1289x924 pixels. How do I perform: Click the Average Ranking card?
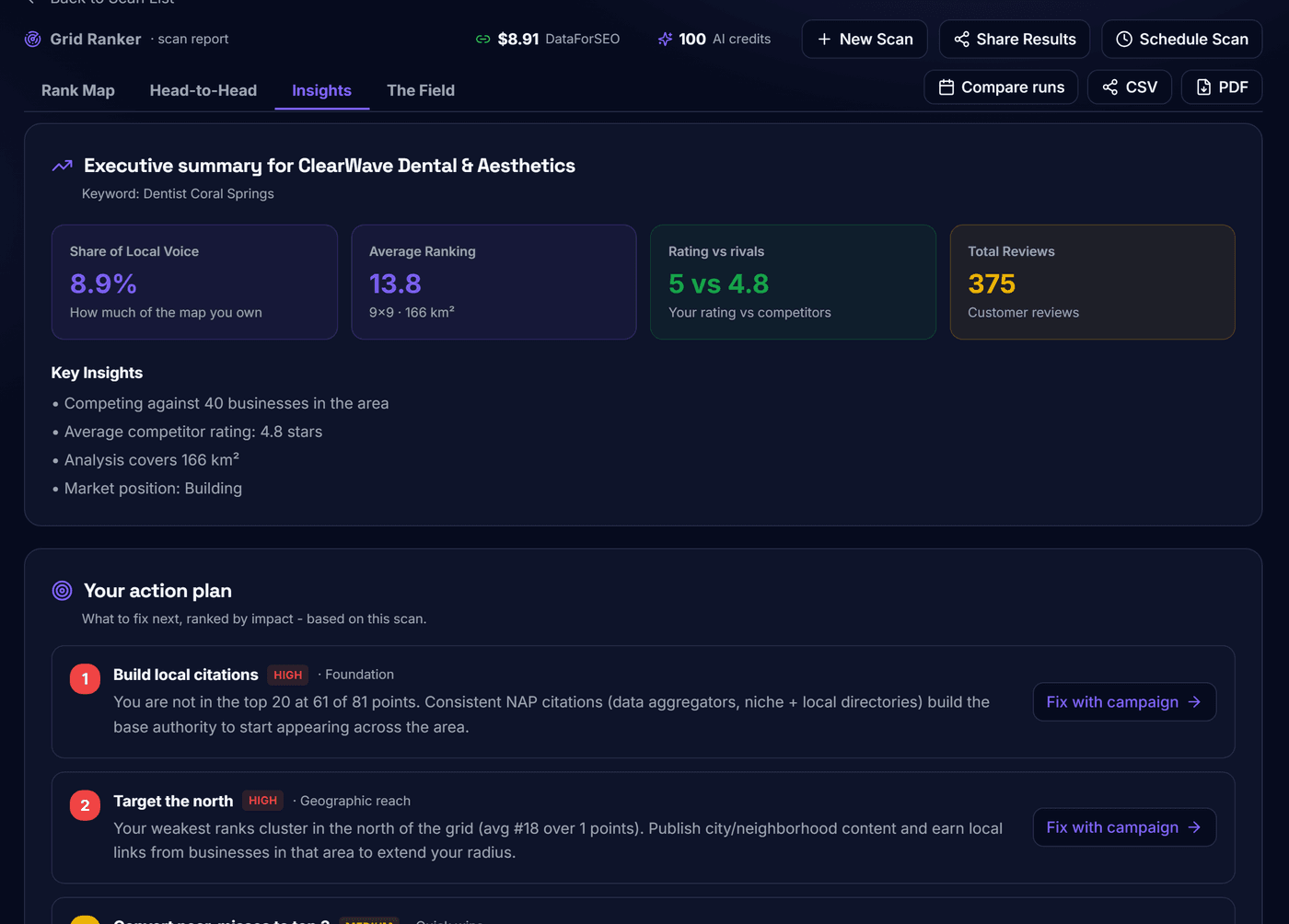tap(494, 282)
